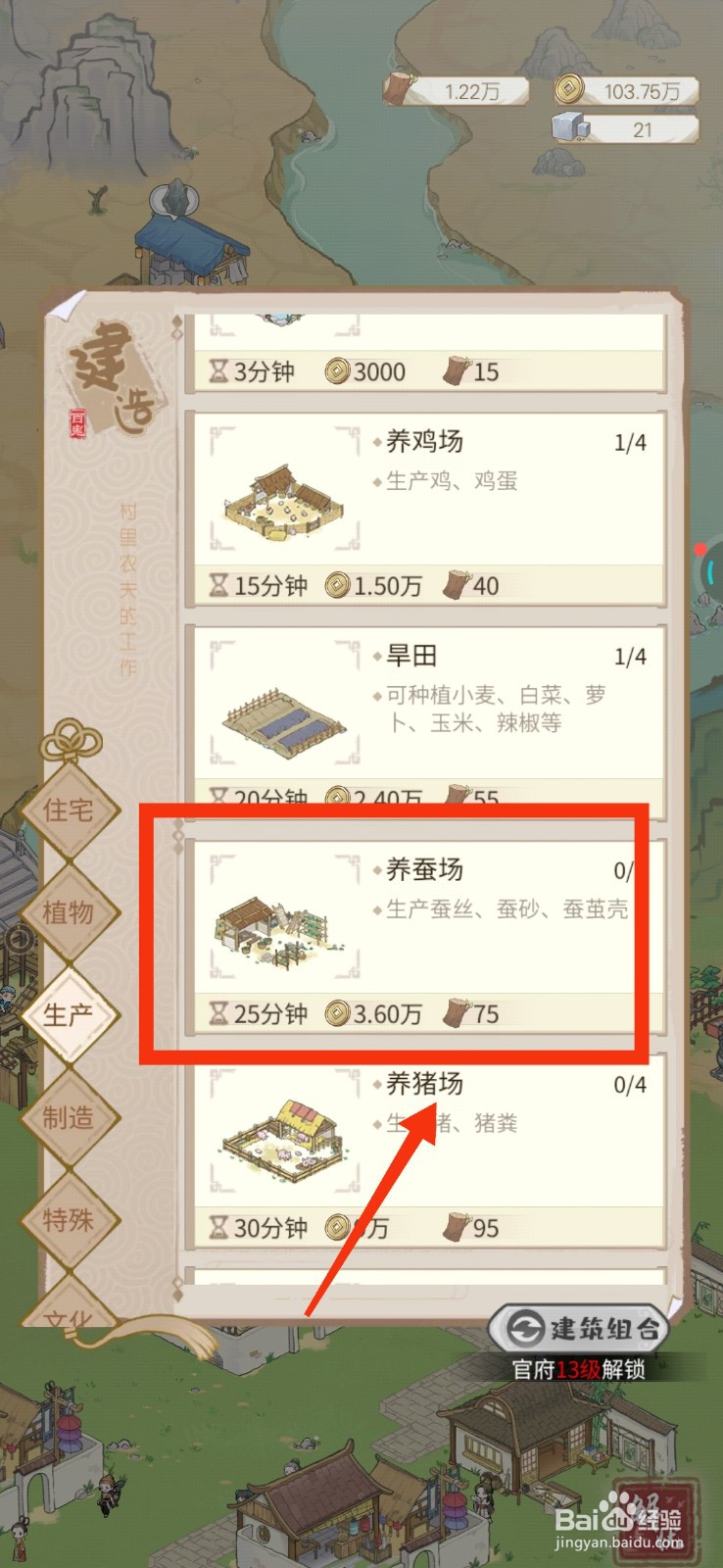723x1568 pixels.
Task: Open the 住宅 category tab
Action: [69, 810]
